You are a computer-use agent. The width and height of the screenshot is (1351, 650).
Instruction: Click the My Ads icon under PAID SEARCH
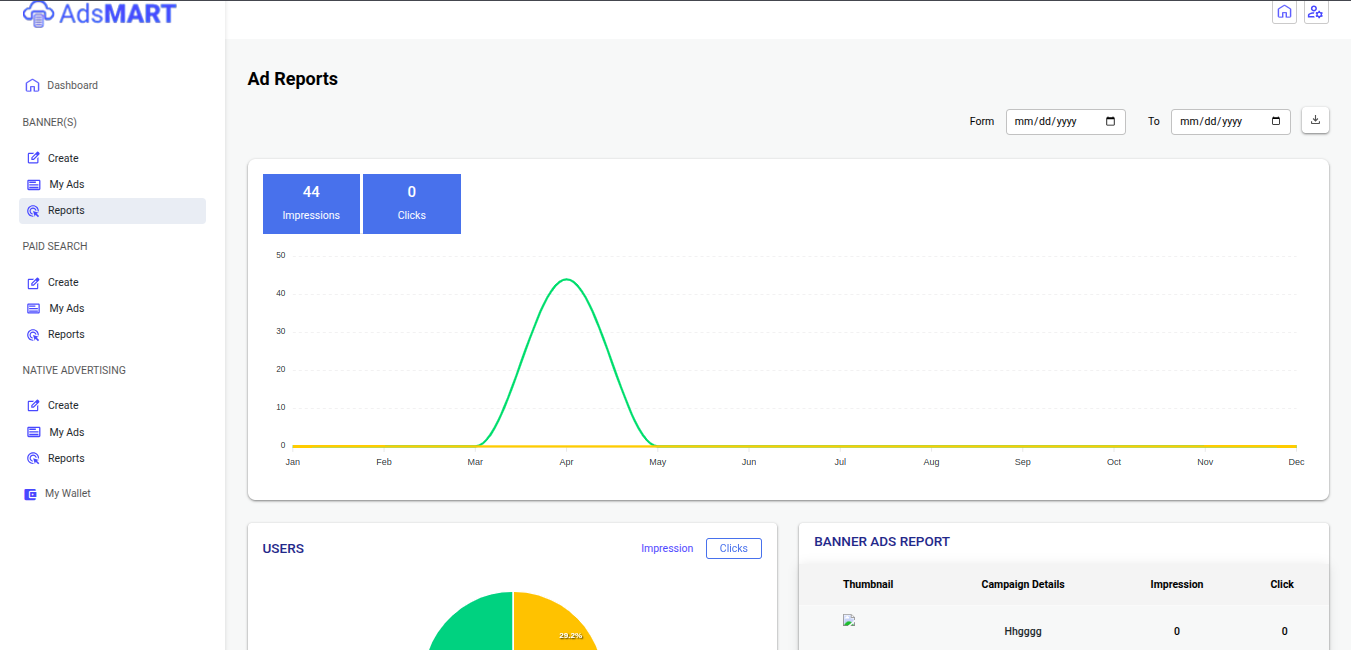(34, 309)
